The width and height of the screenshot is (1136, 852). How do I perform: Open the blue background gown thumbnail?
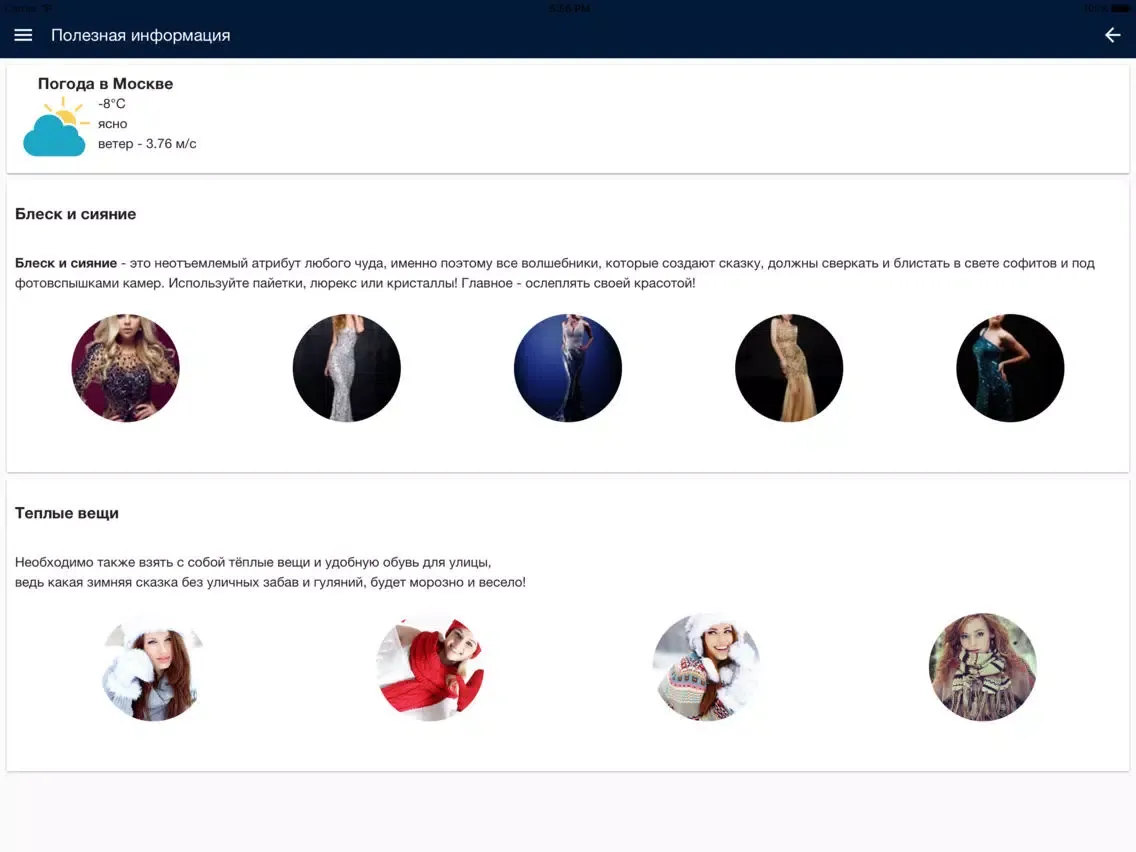pyautogui.click(x=568, y=368)
